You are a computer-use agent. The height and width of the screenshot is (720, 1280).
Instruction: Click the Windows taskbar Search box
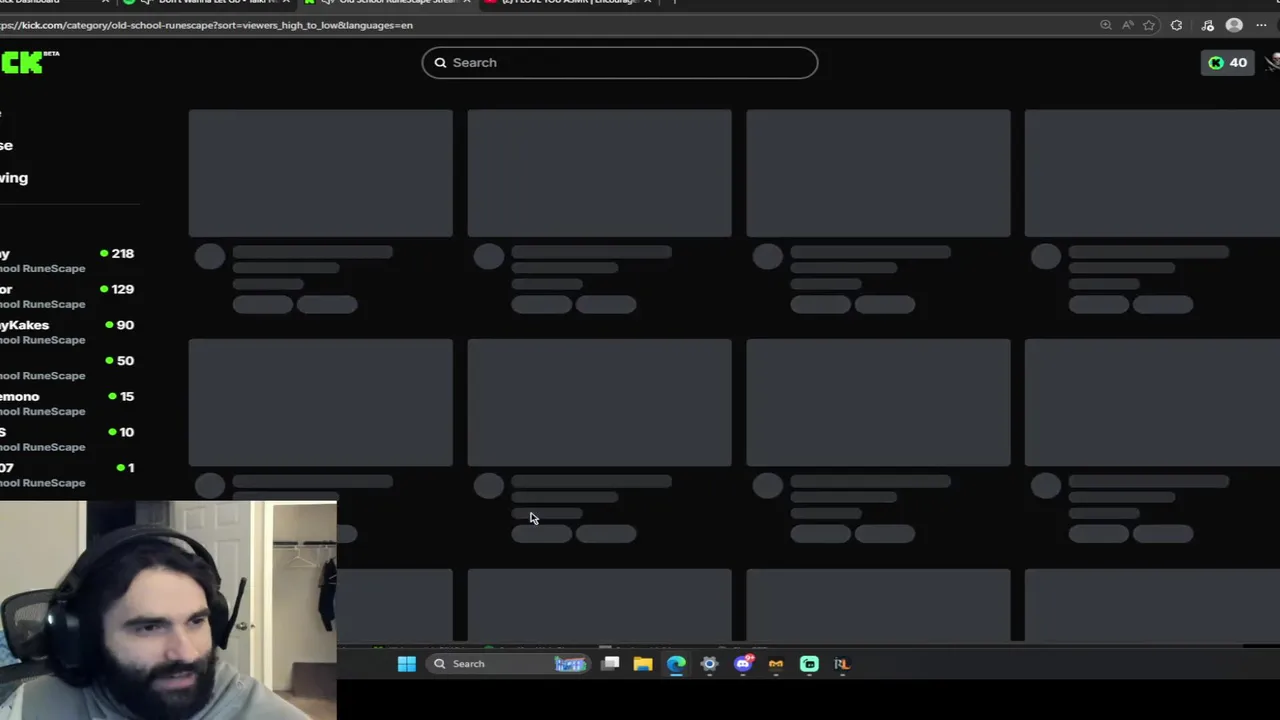coord(509,664)
